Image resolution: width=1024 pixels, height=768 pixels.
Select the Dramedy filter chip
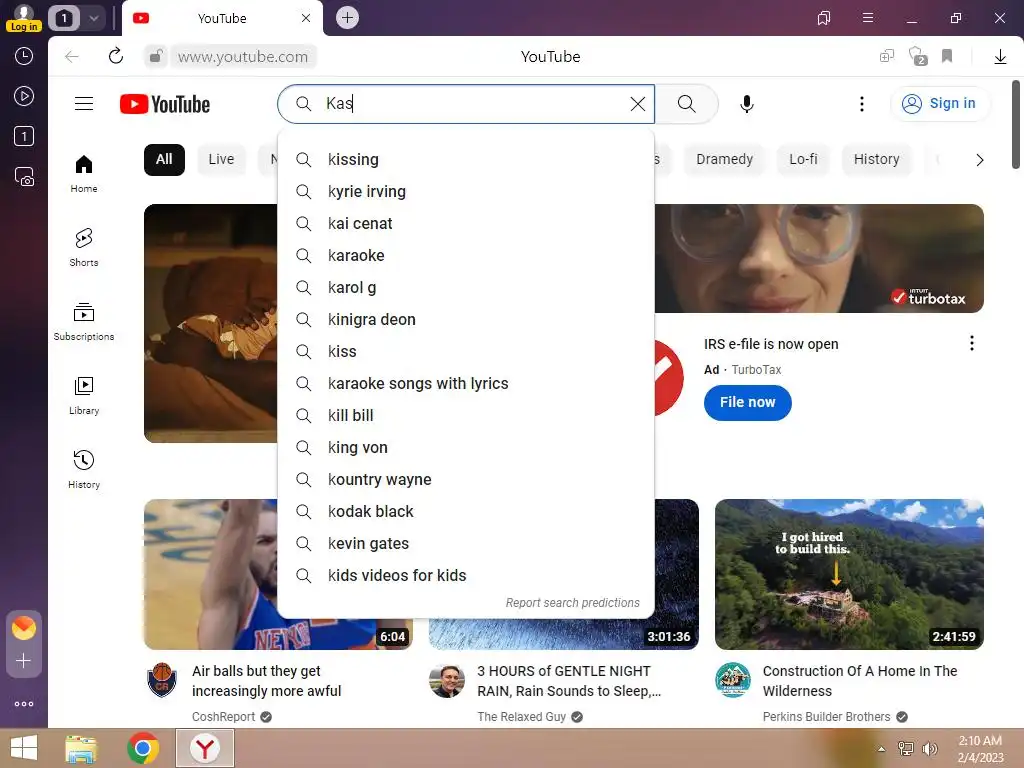pyautogui.click(x=724, y=159)
